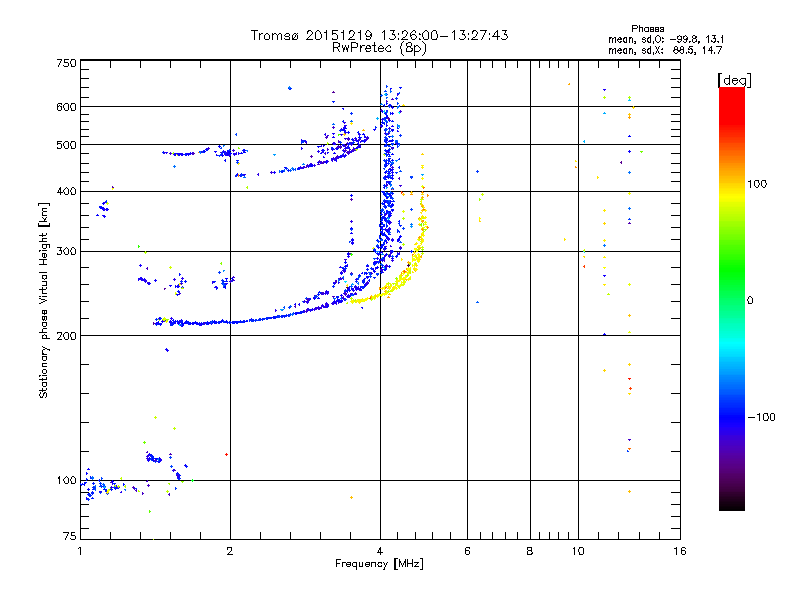Click the 'mean, sd,X: 88.5, 14.7' line
The height and width of the screenshot is (600, 800).
pos(665,50)
